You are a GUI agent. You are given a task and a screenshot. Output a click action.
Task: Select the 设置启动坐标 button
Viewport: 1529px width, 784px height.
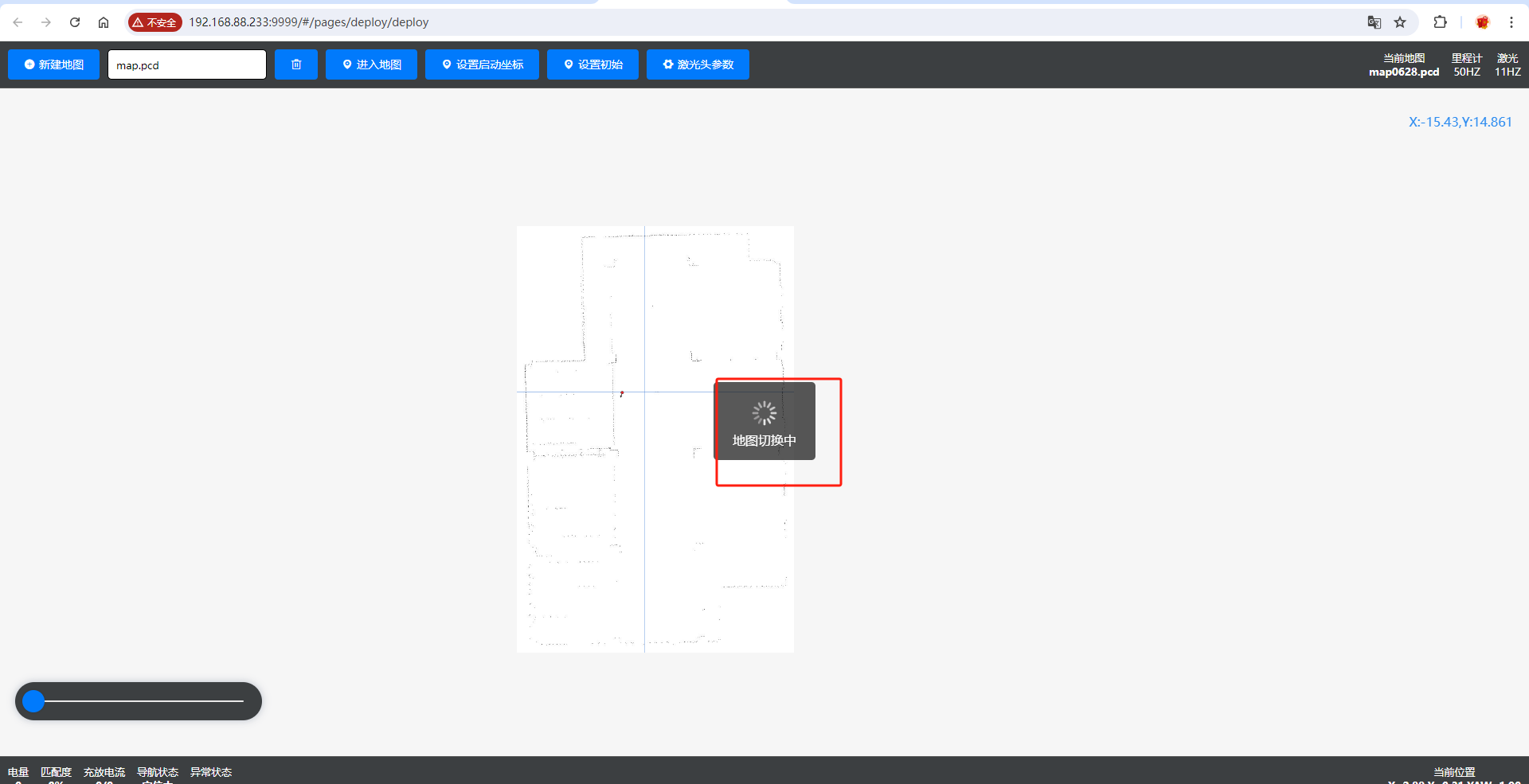pos(482,64)
